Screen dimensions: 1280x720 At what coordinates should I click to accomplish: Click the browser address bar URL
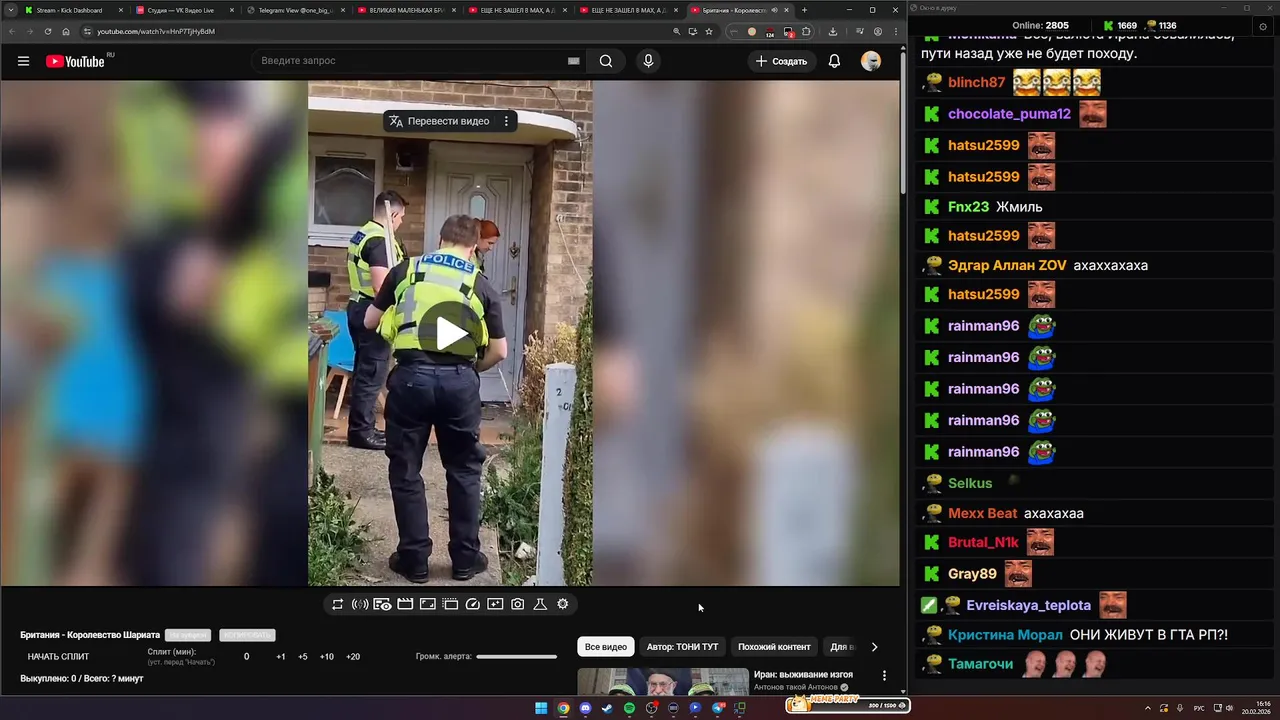click(x=156, y=31)
